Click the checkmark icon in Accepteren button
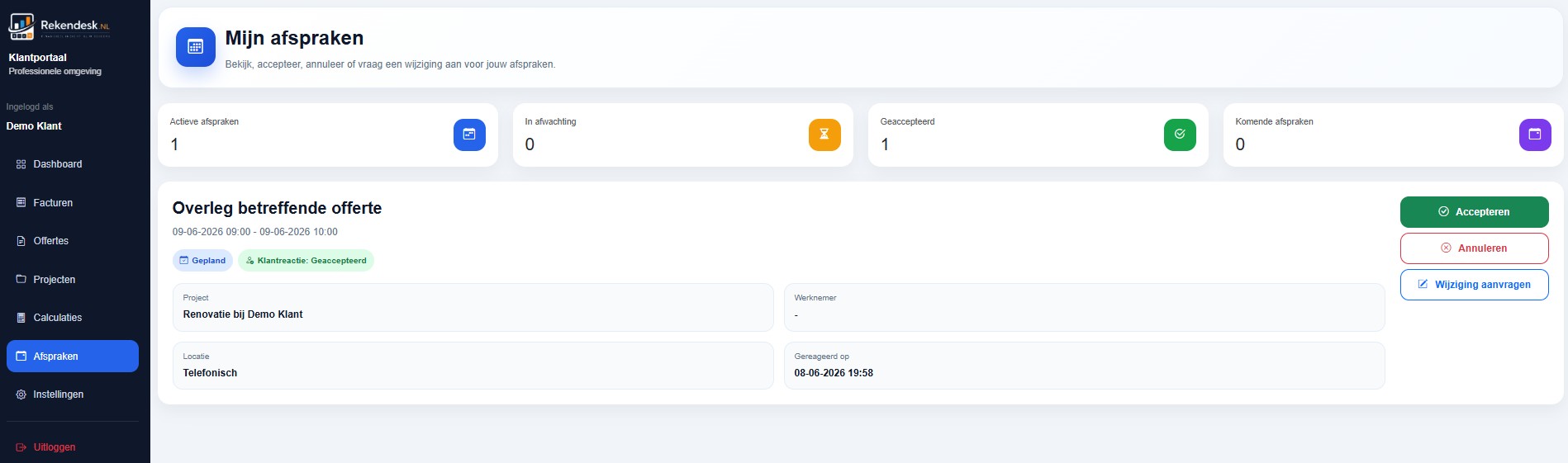Viewport: 1568px width, 463px height. (x=1444, y=211)
